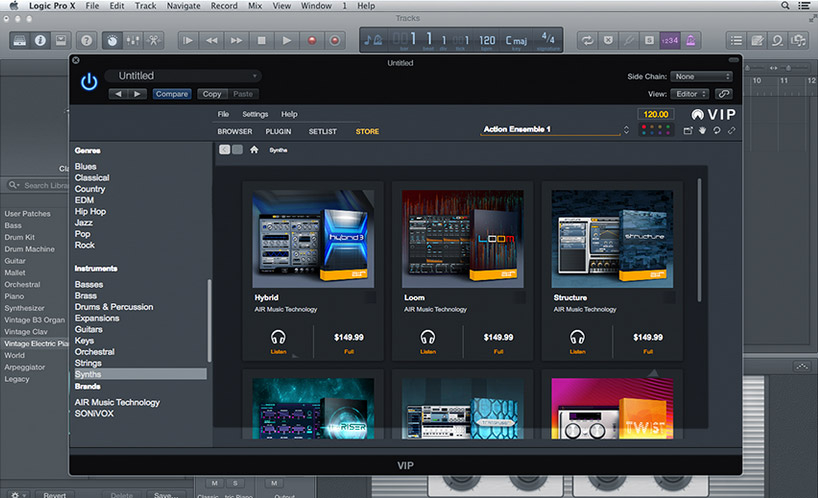Open the Side Chain None dropdown
The height and width of the screenshot is (498, 818).
(x=702, y=77)
